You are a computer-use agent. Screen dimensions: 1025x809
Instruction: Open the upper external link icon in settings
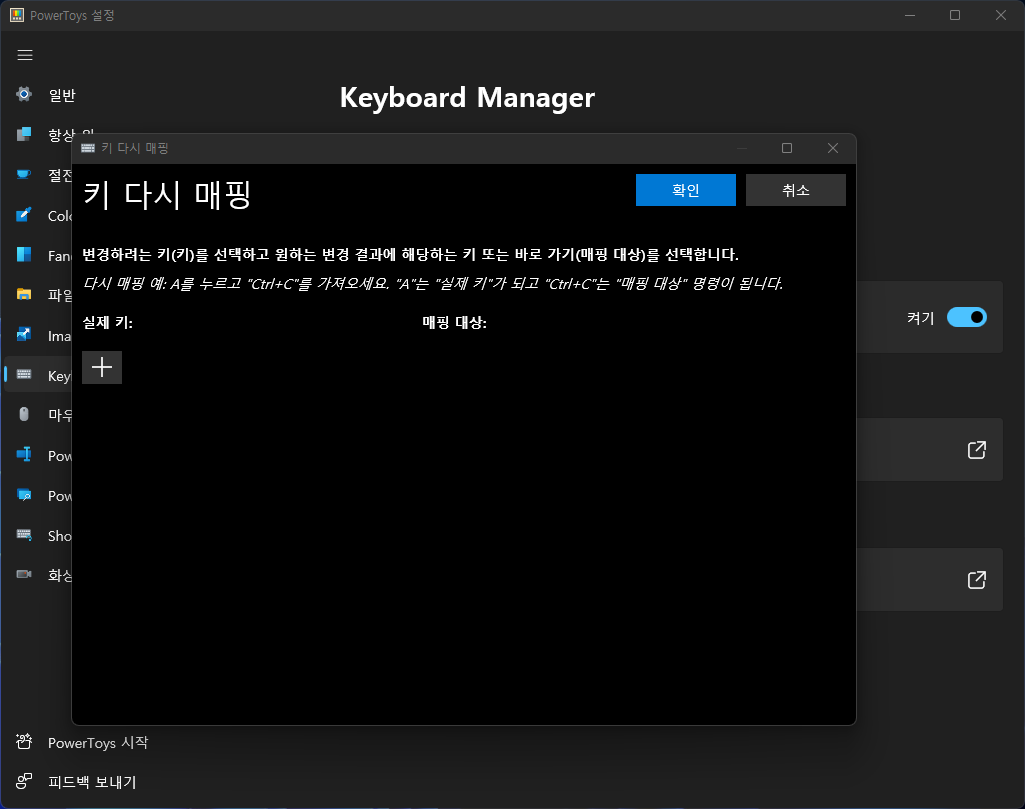click(977, 450)
